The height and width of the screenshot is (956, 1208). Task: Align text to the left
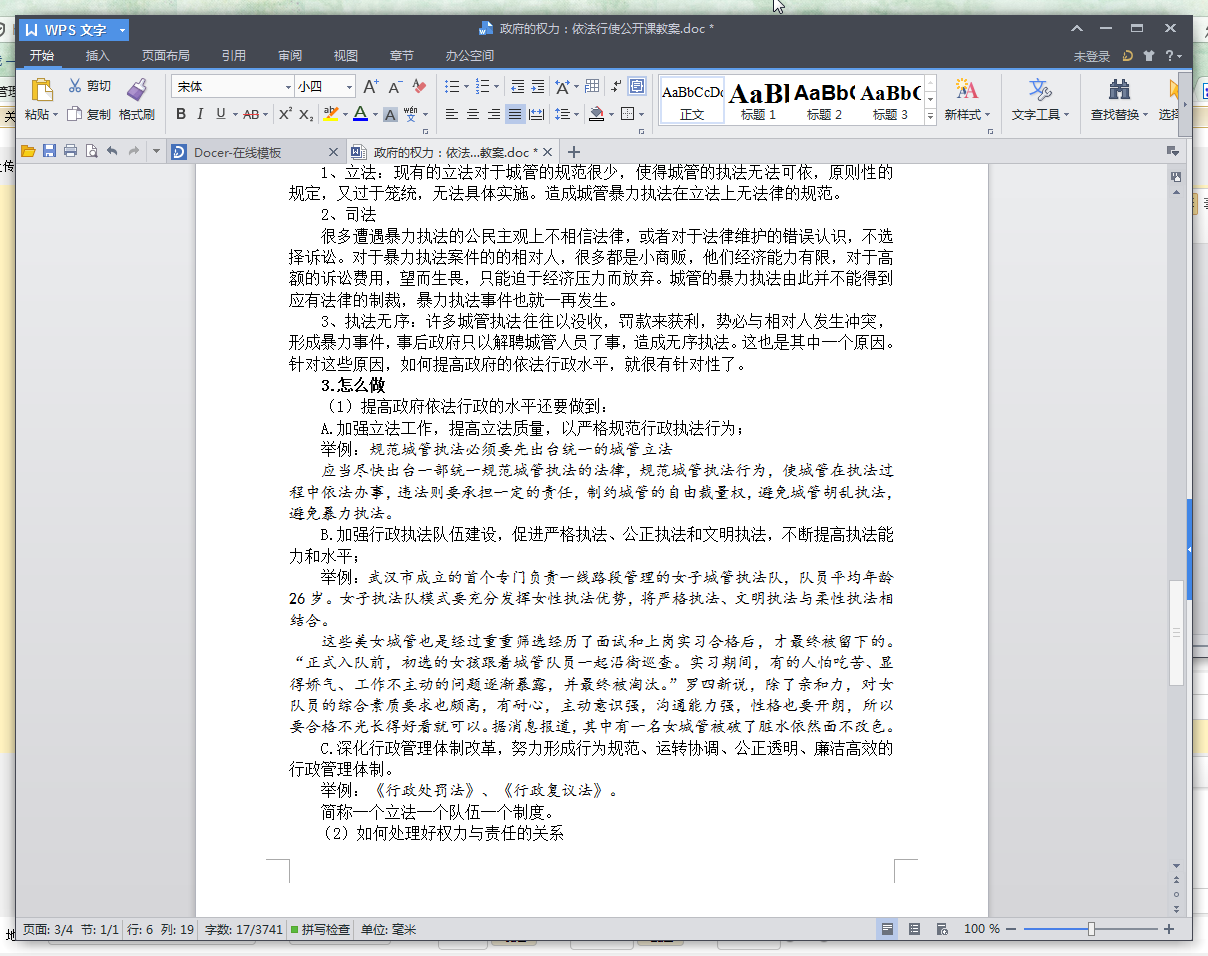click(452, 115)
